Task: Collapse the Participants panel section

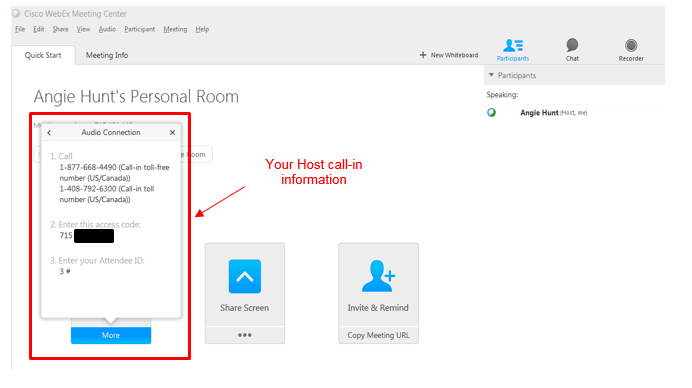Action: pos(491,75)
